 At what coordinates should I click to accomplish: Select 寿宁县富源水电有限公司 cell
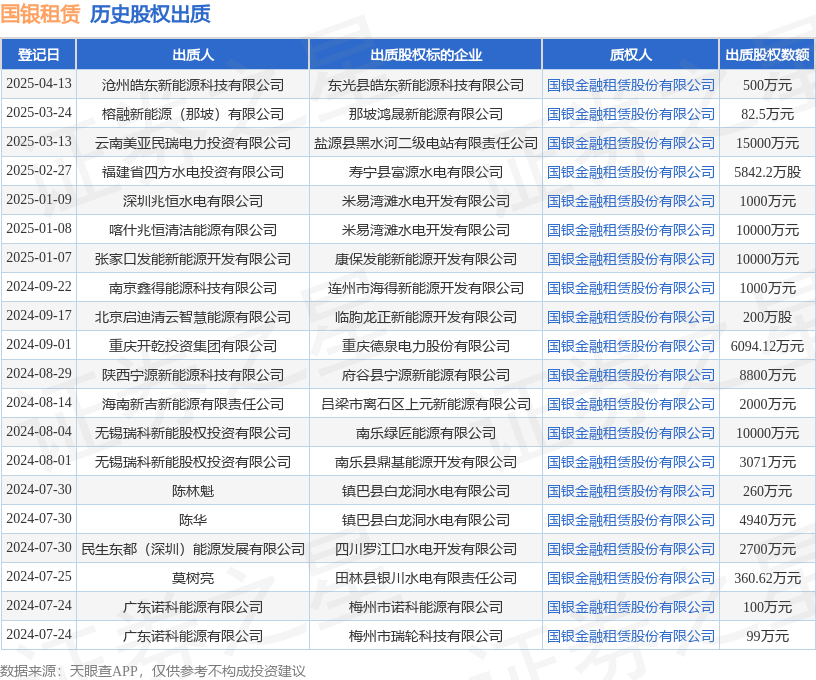[x=426, y=172]
